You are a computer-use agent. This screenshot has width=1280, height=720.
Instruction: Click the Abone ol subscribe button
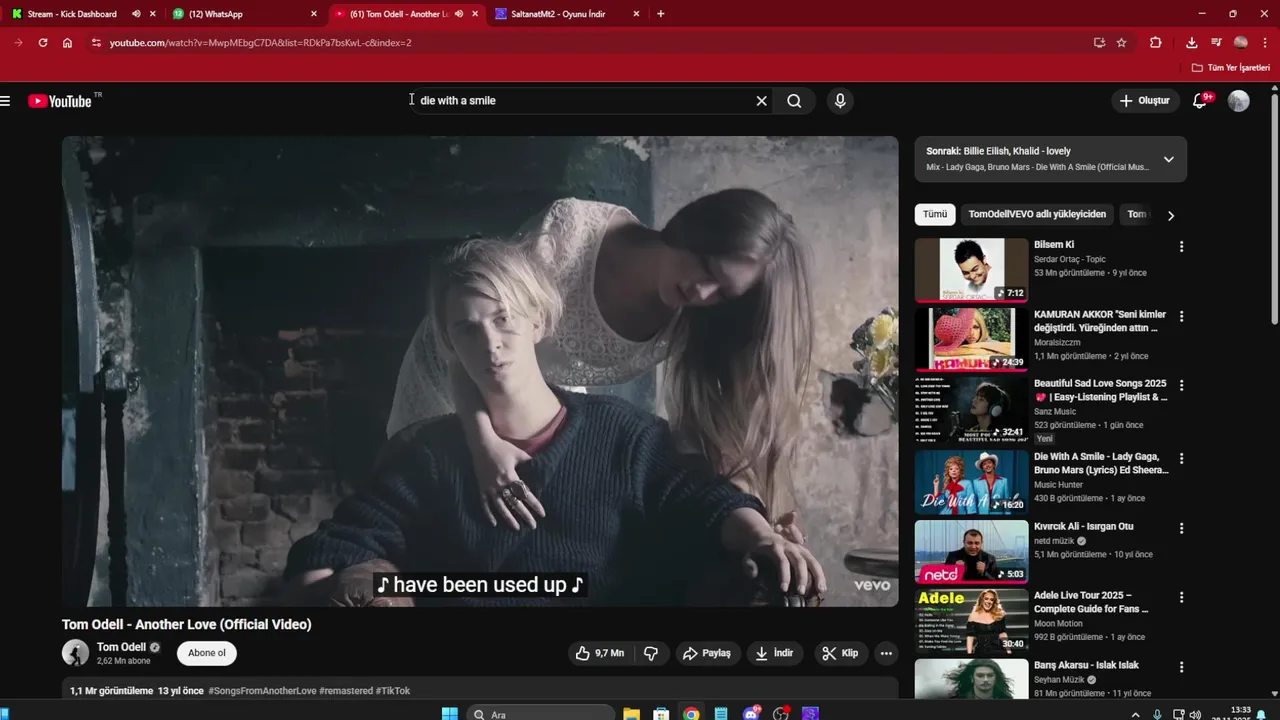point(207,653)
